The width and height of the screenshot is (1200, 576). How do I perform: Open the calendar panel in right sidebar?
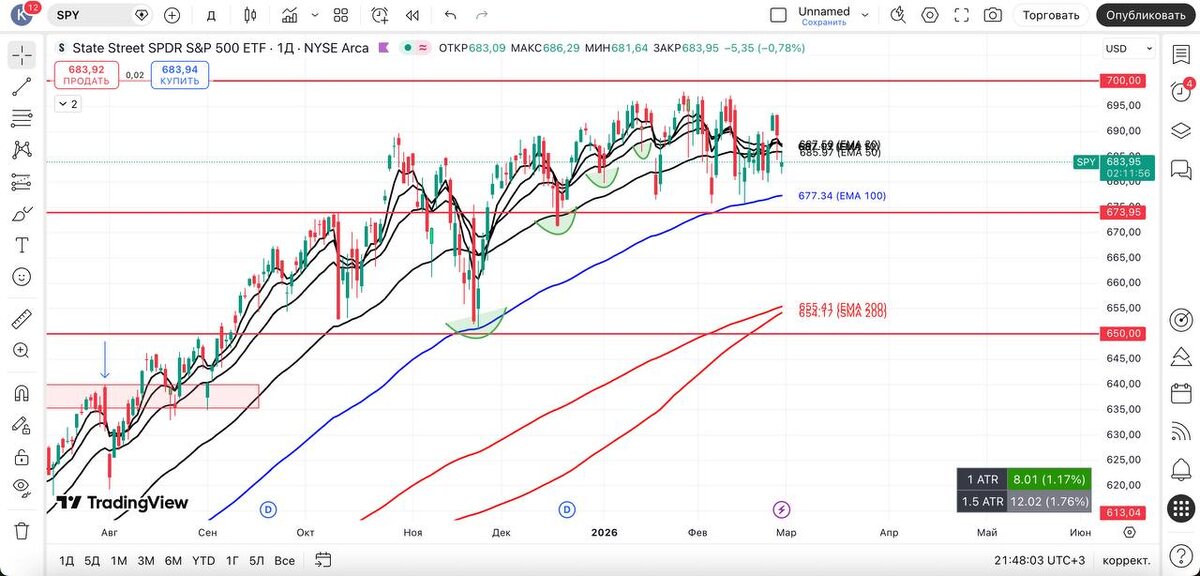(1179, 394)
